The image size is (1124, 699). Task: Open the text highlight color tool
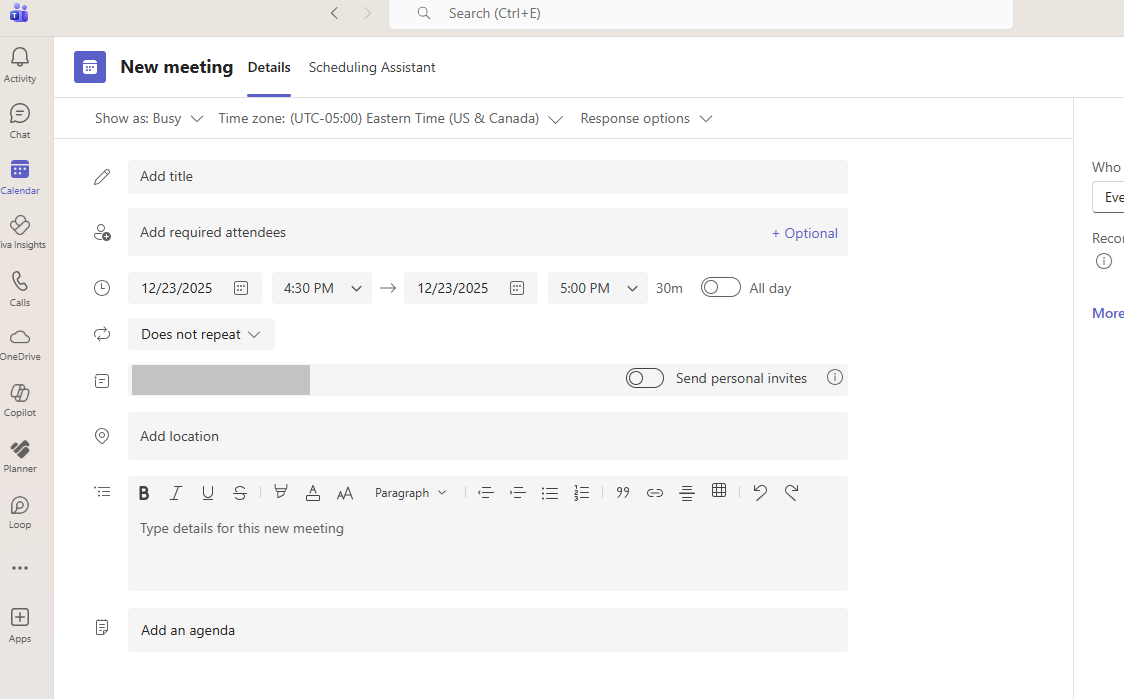(281, 493)
